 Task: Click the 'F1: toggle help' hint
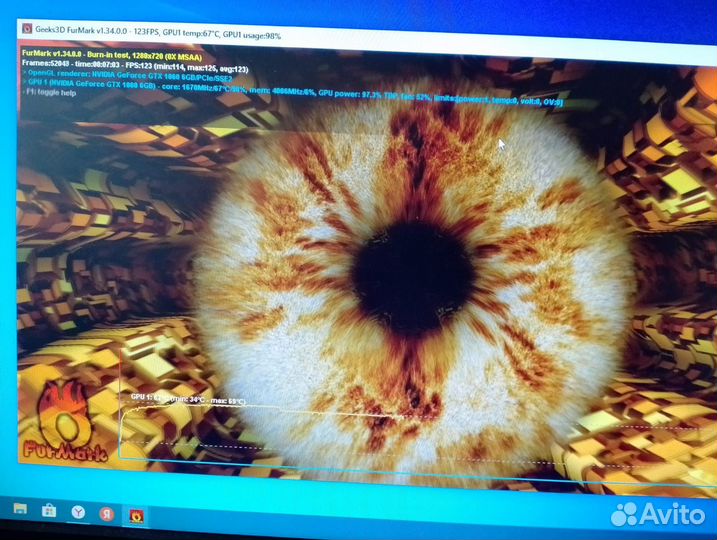tap(49, 92)
